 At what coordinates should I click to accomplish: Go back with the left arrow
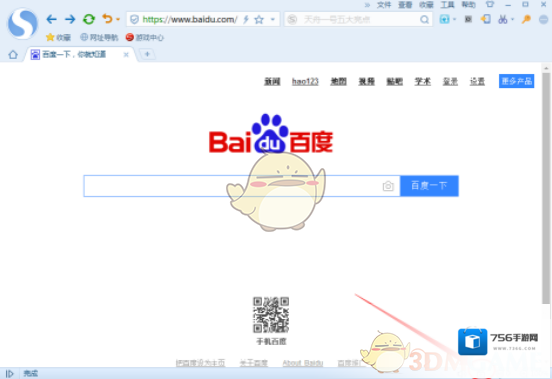[51, 19]
